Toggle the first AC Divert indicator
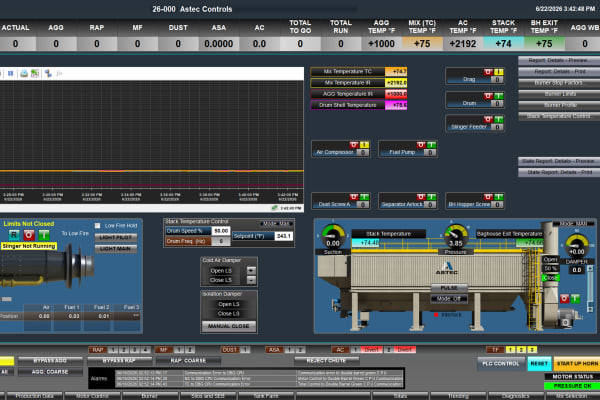This screenshot has width=600, height=400. [x=371, y=349]
